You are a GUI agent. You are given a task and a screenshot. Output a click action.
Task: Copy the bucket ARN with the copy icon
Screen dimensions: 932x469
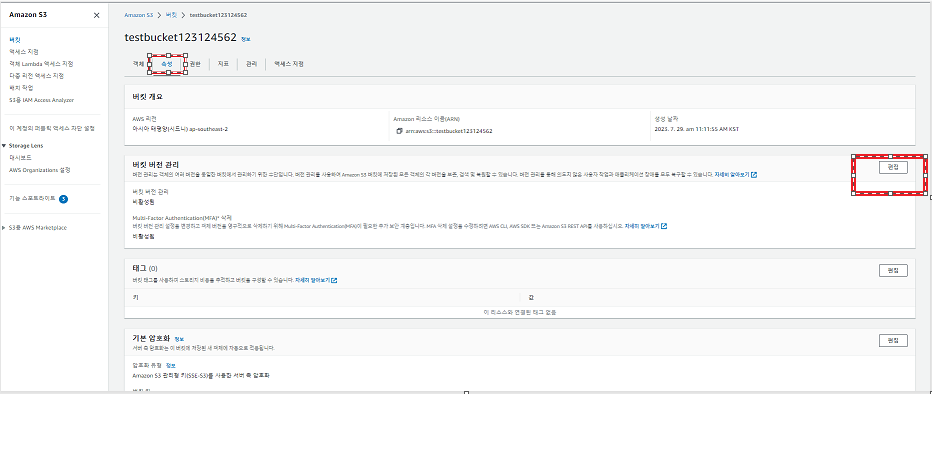[399, 131]
